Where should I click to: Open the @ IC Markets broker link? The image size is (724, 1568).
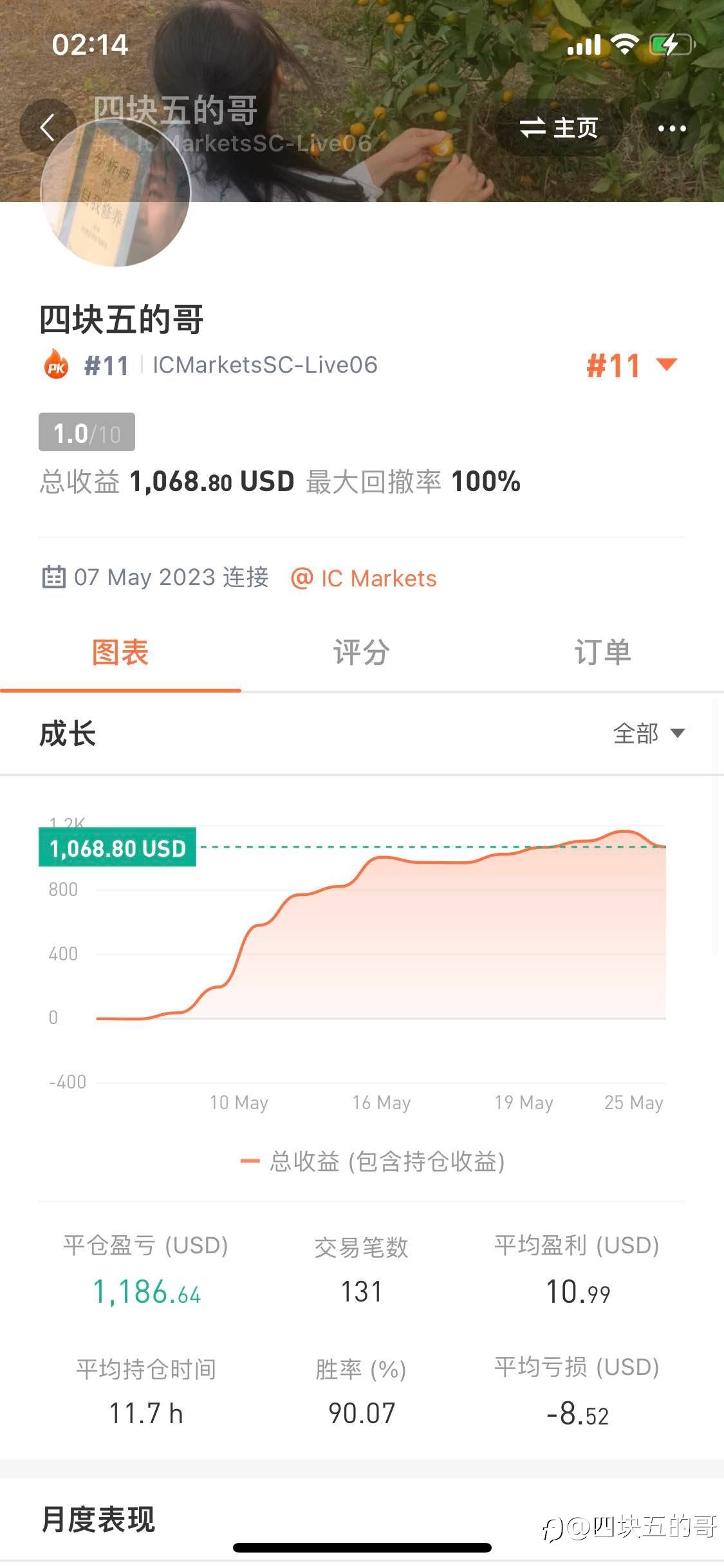pyautogui.click(x=364, y=578)
